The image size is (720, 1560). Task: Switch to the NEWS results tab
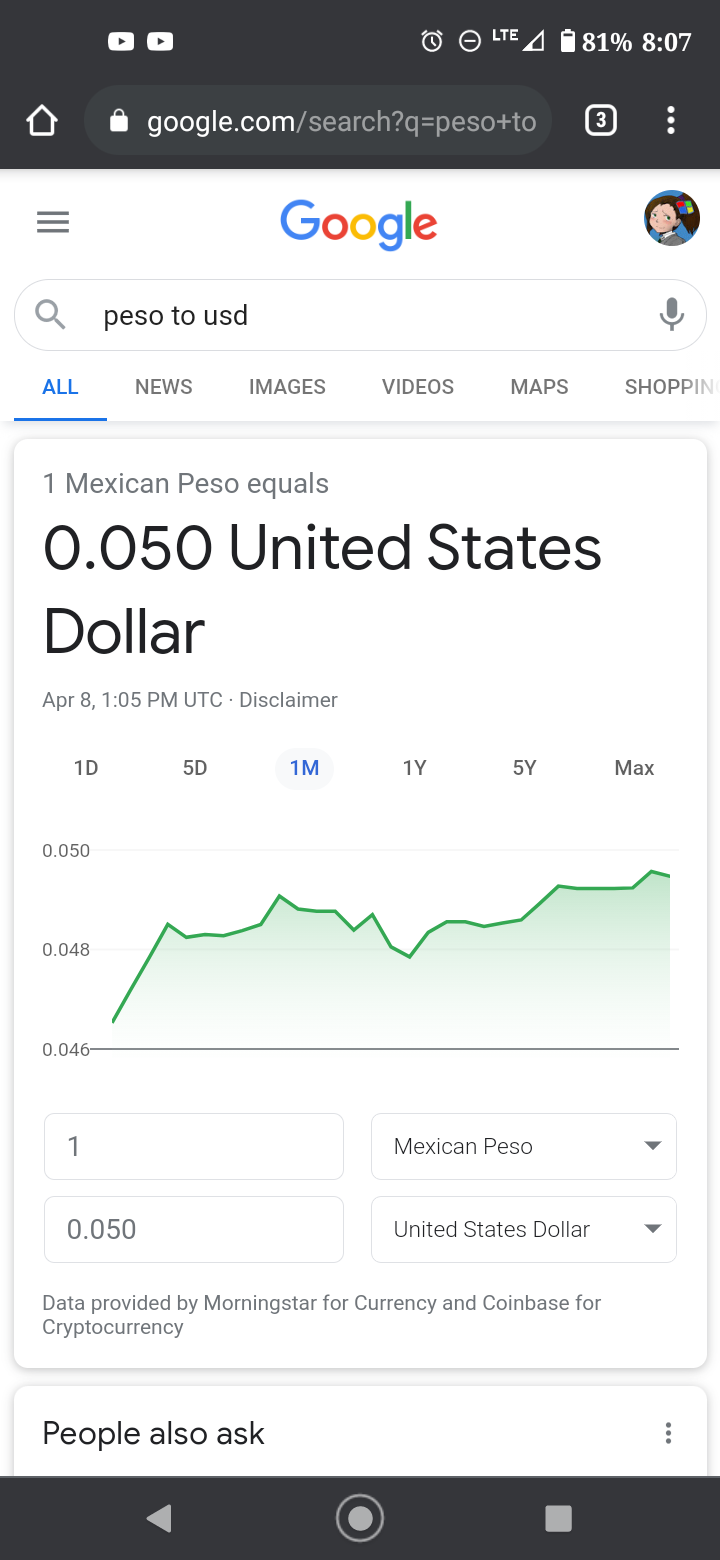tap(164, 387)
